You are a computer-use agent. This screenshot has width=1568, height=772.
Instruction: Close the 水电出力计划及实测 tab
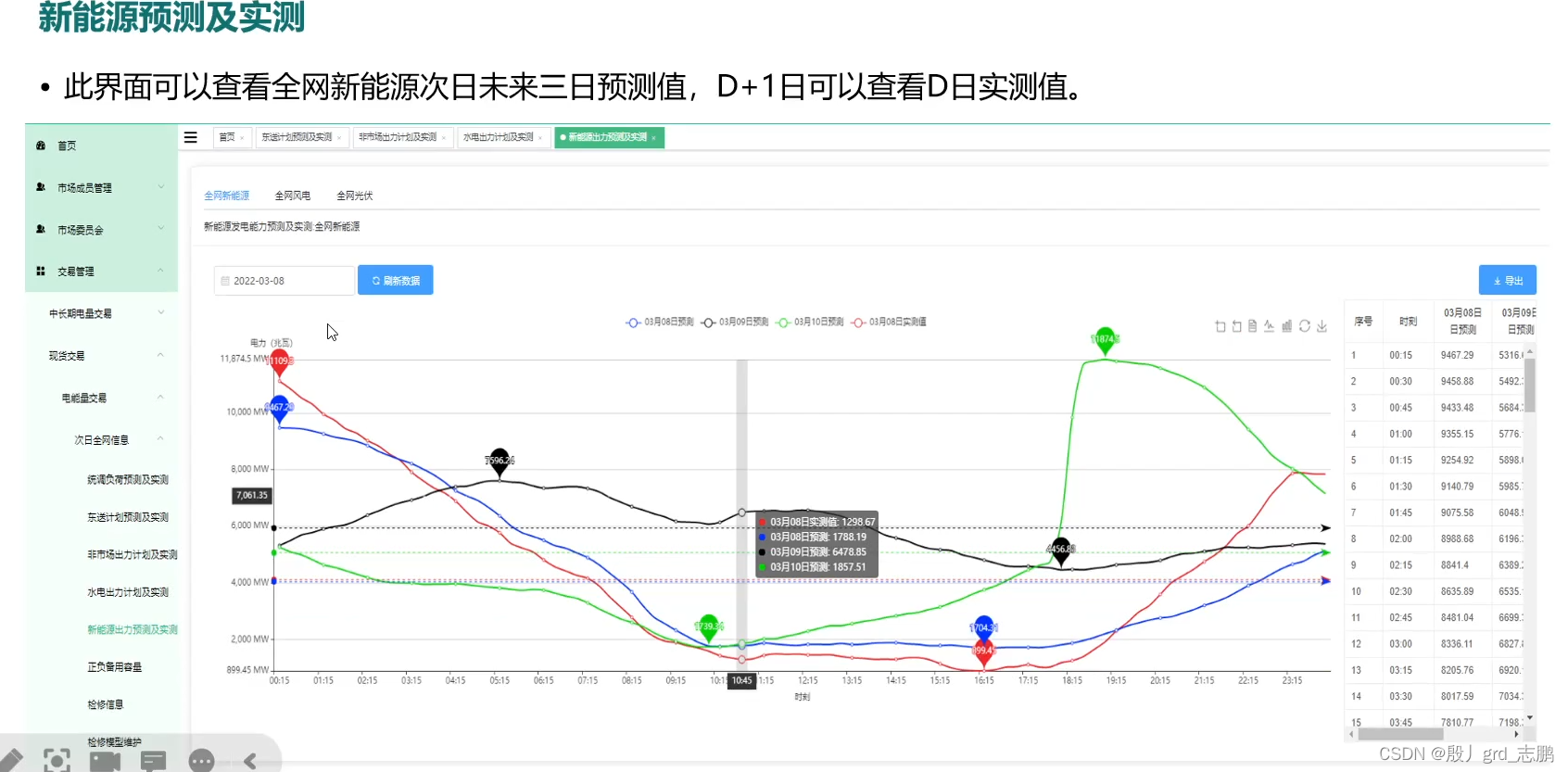point(540,138)
